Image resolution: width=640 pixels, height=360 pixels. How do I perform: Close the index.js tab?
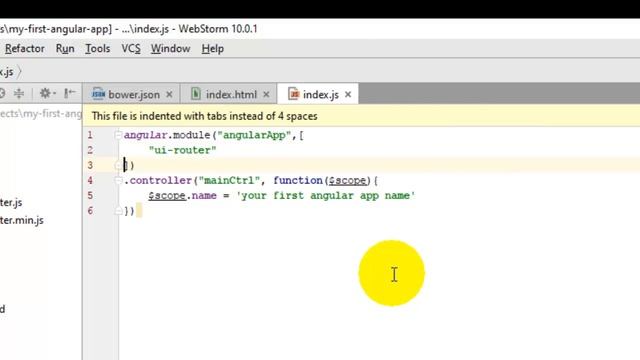click(x=348, y=95)
